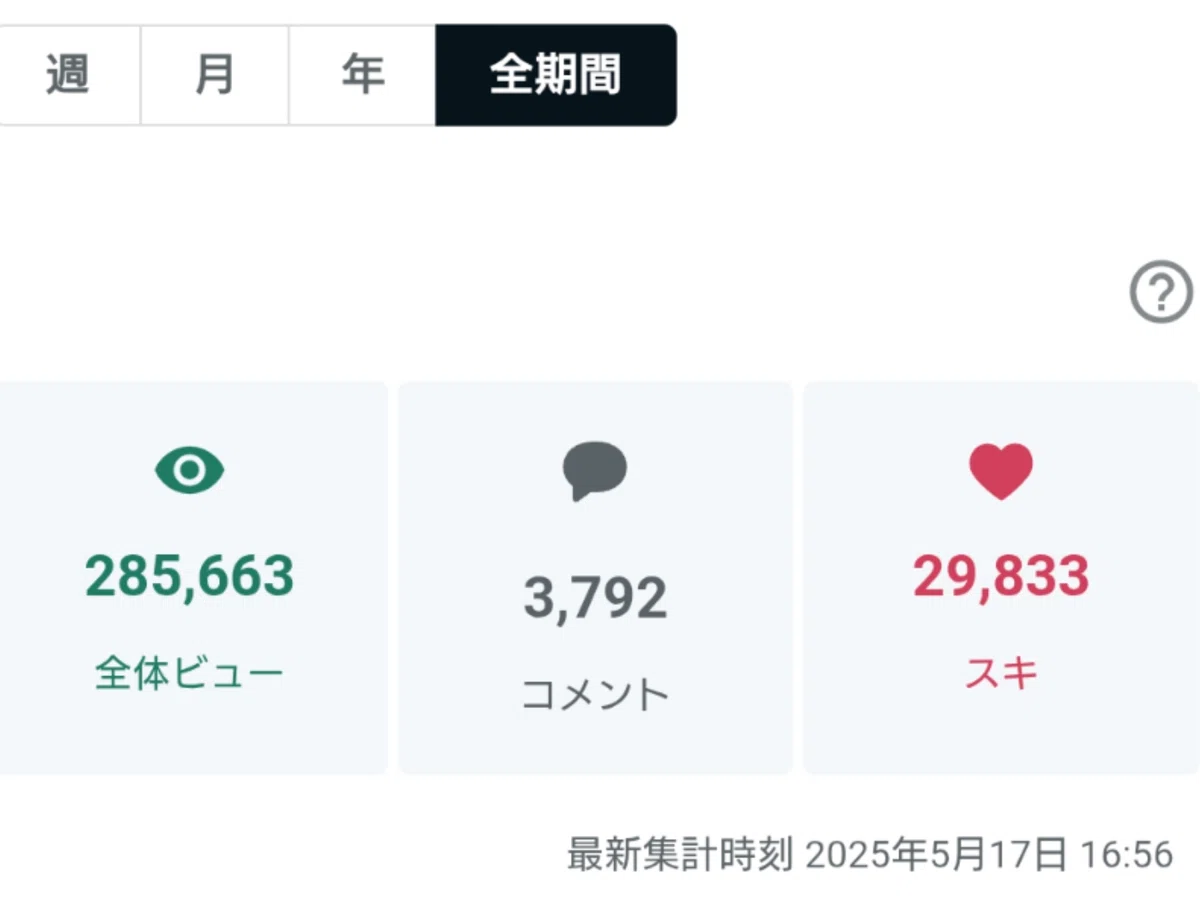1200x900 pixels.
Task: Click the コメント label
Action: click(595, 694)
